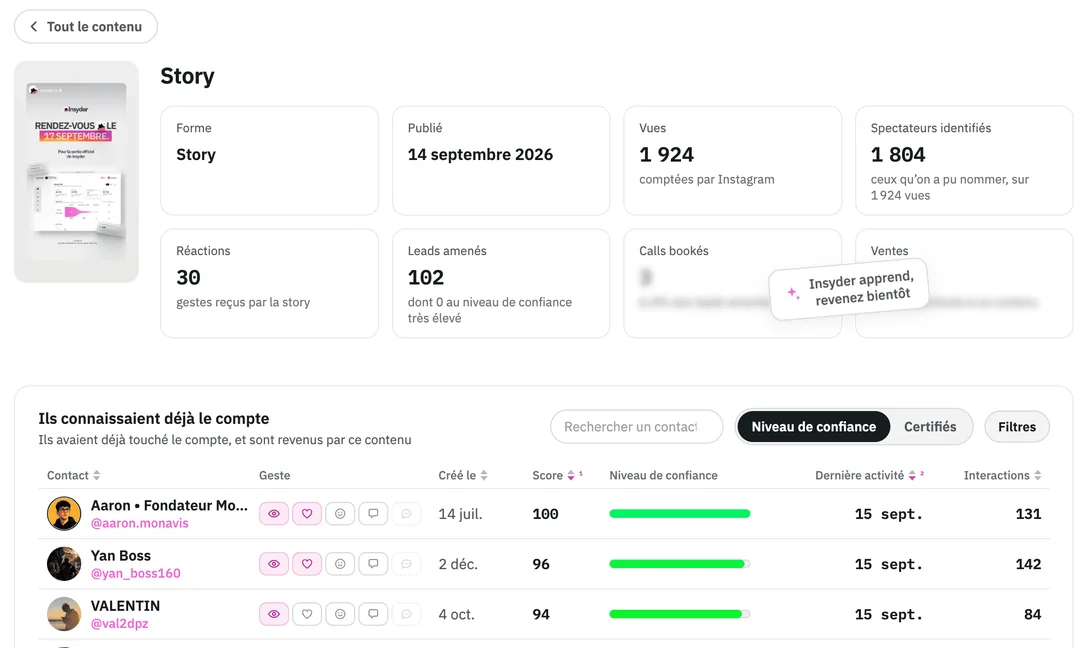This screenshot has height=648, width=1080.
Task: Click the eye view icon in Yan Boss row
Action: (x=274, y=564)
